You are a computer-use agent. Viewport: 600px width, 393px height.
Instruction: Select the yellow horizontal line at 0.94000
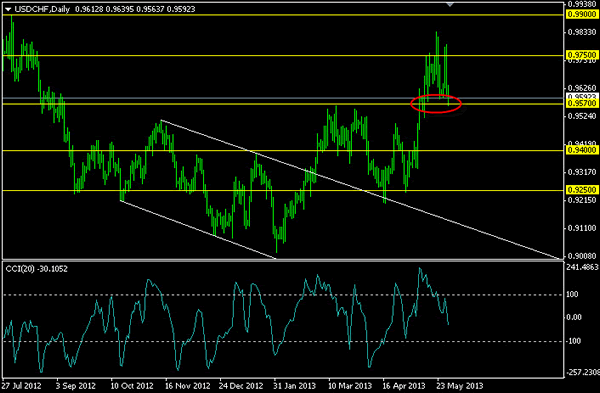[283, 150]
